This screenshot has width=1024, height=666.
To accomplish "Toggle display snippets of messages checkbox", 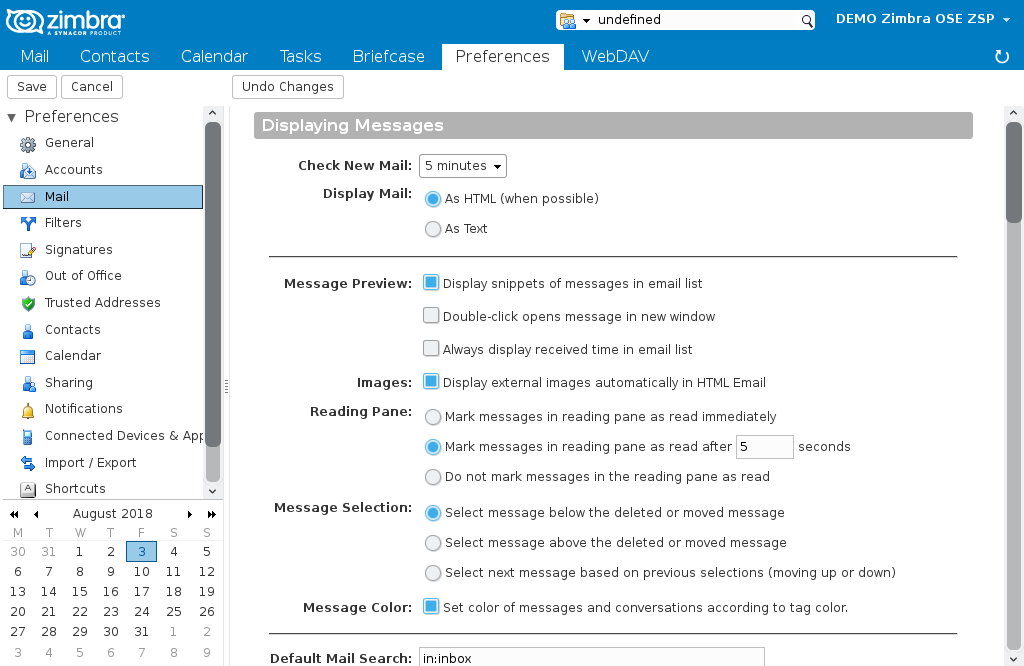I will 431,283.
